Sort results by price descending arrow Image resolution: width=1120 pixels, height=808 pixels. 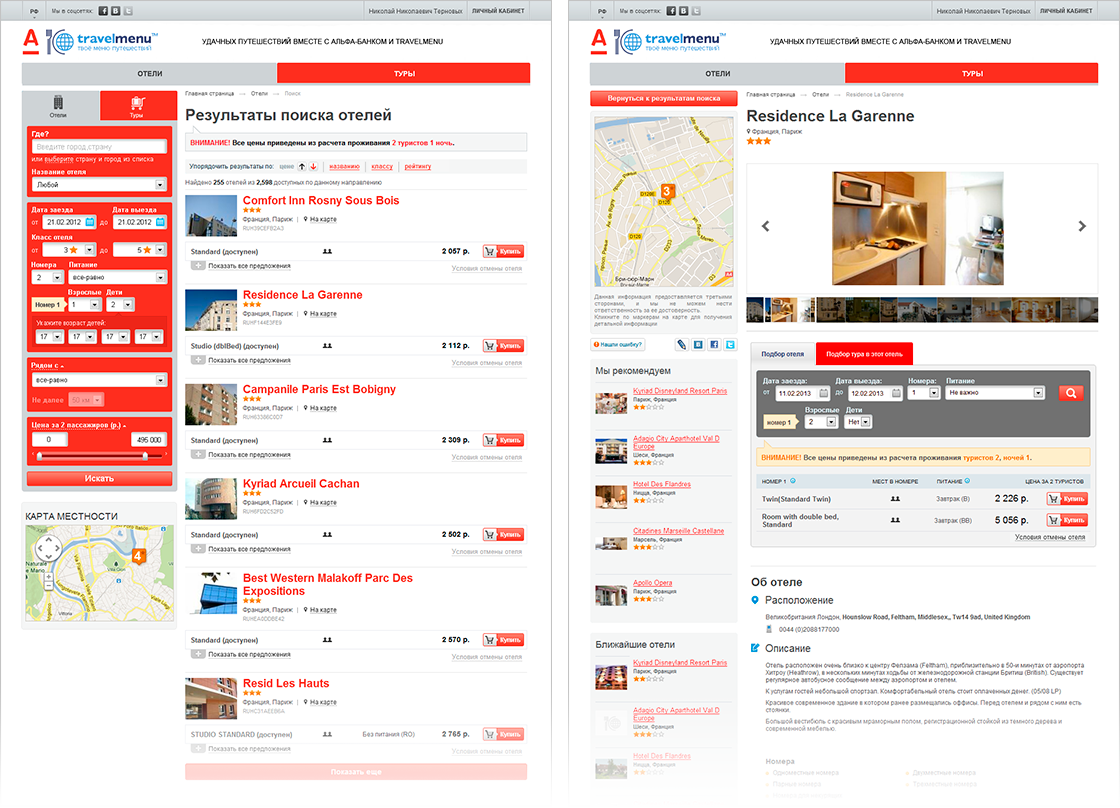(313, 166)
